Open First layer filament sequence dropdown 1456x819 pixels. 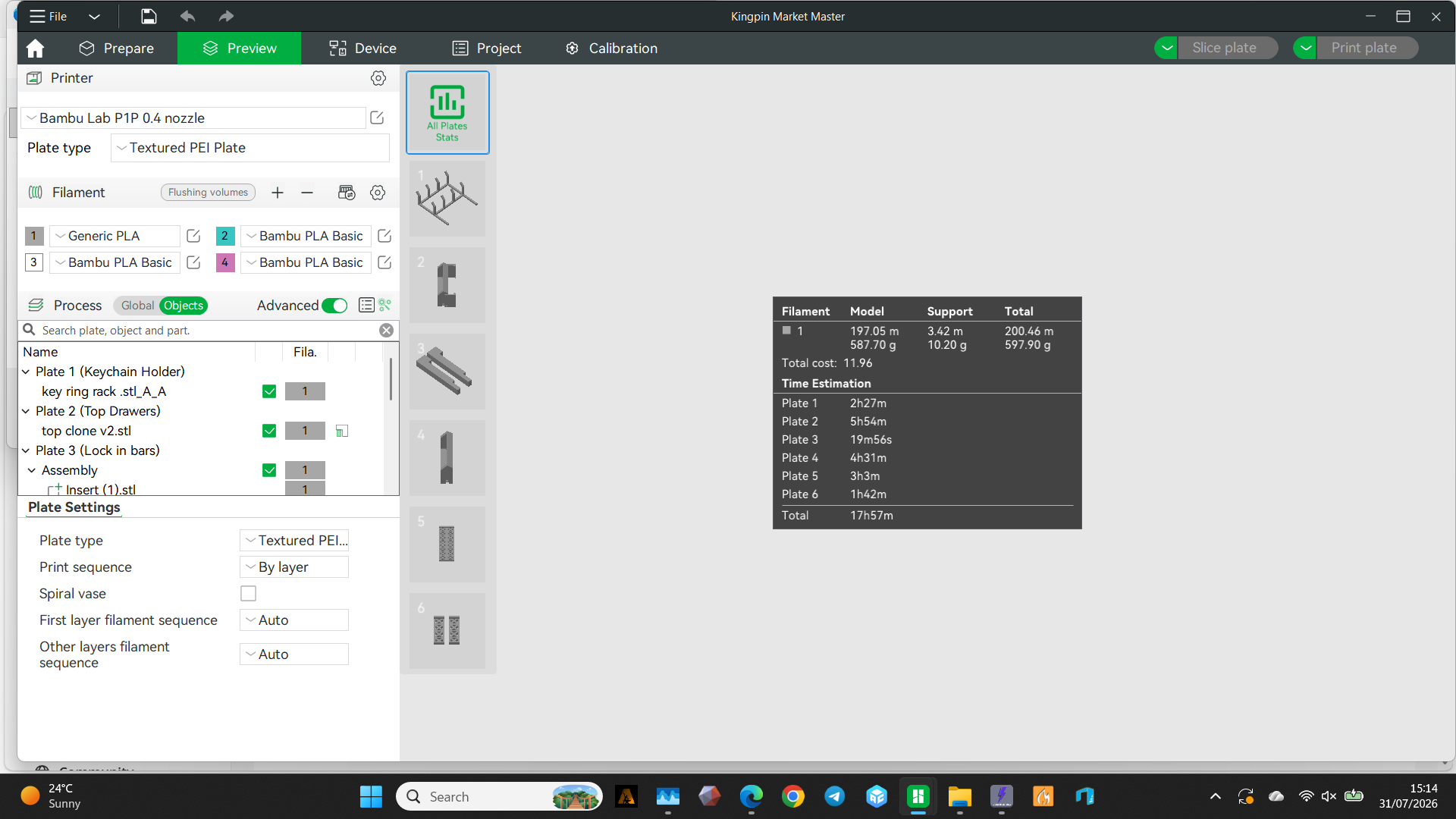pos(294,620)
